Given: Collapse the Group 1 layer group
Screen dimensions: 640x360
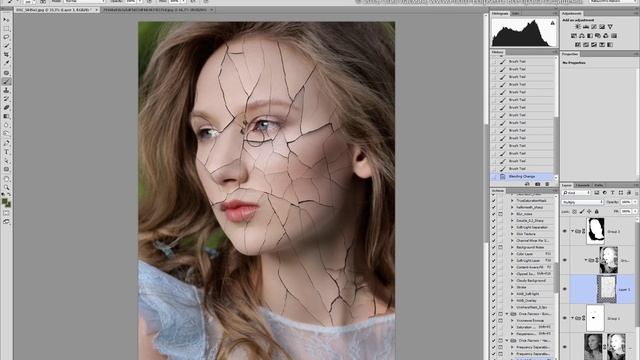Looking at the screenshot, I should (x=572, y=318).
